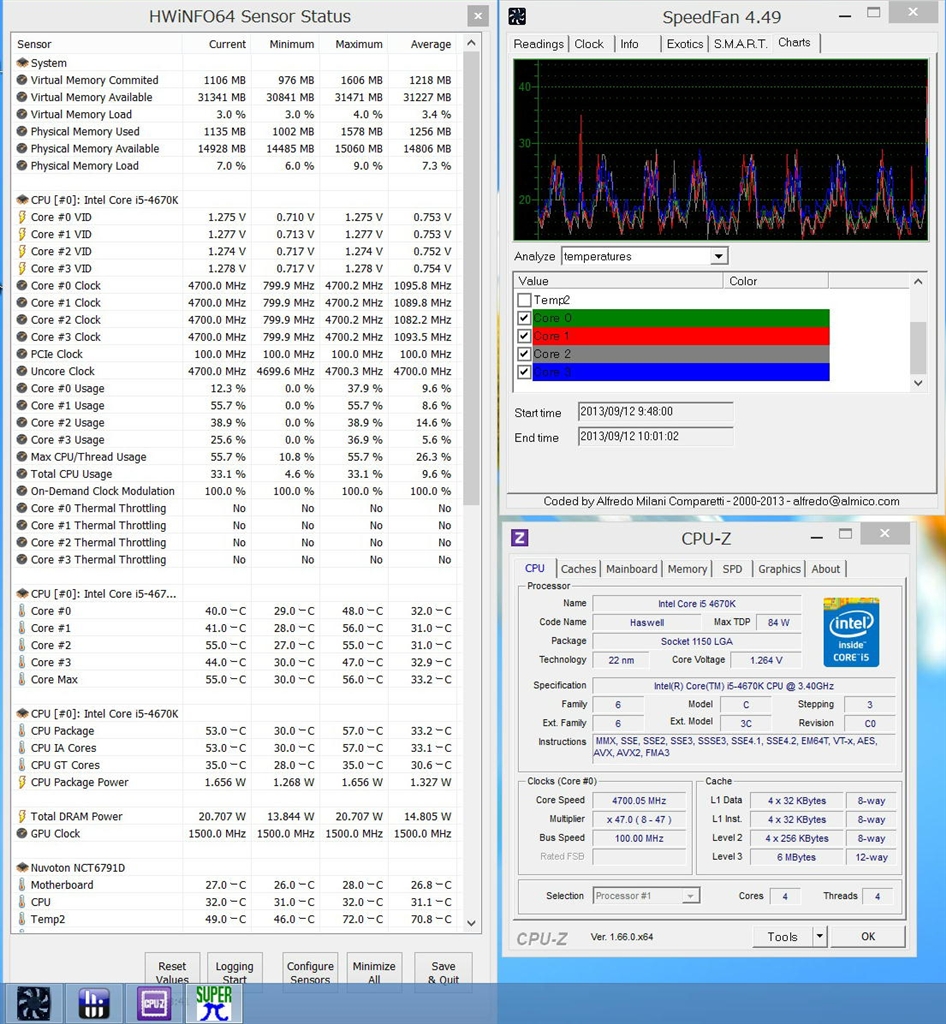Viewport: 946px width, 1024px height.
Task: Uncheck the Core 1 chart checkbox
Action: point(524,336)
